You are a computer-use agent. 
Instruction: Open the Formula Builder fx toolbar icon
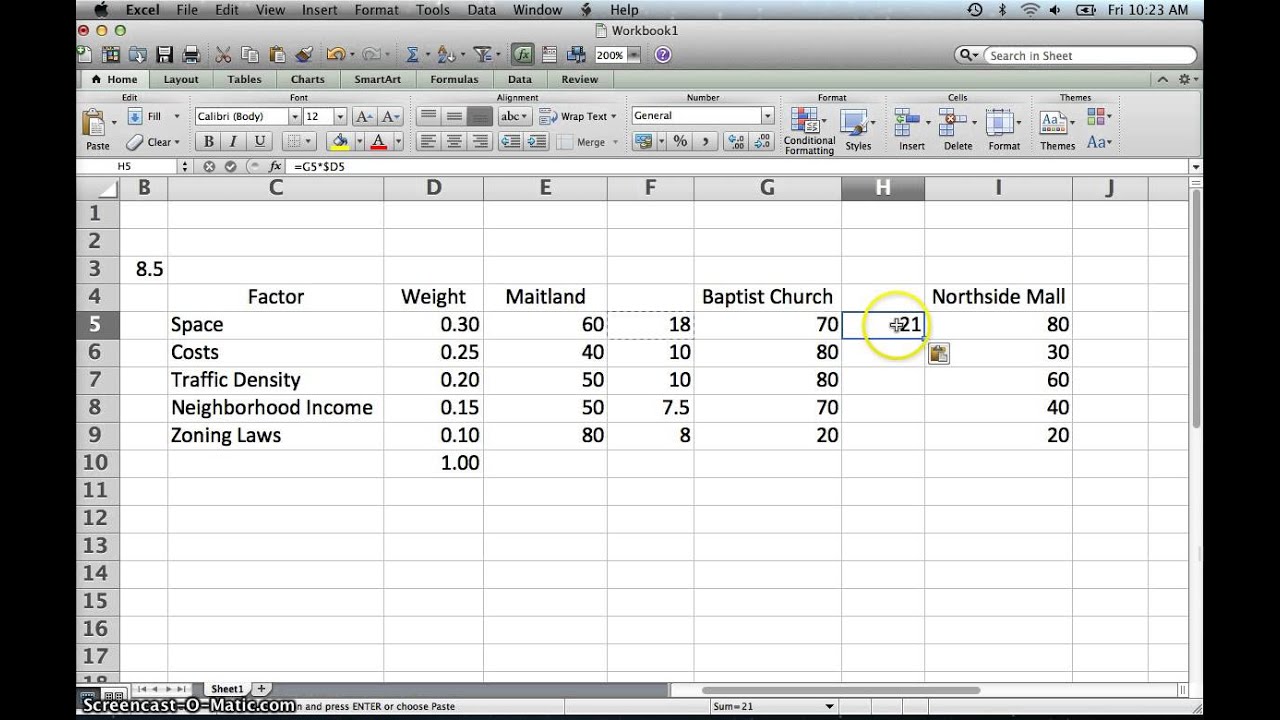click(522, 55)
